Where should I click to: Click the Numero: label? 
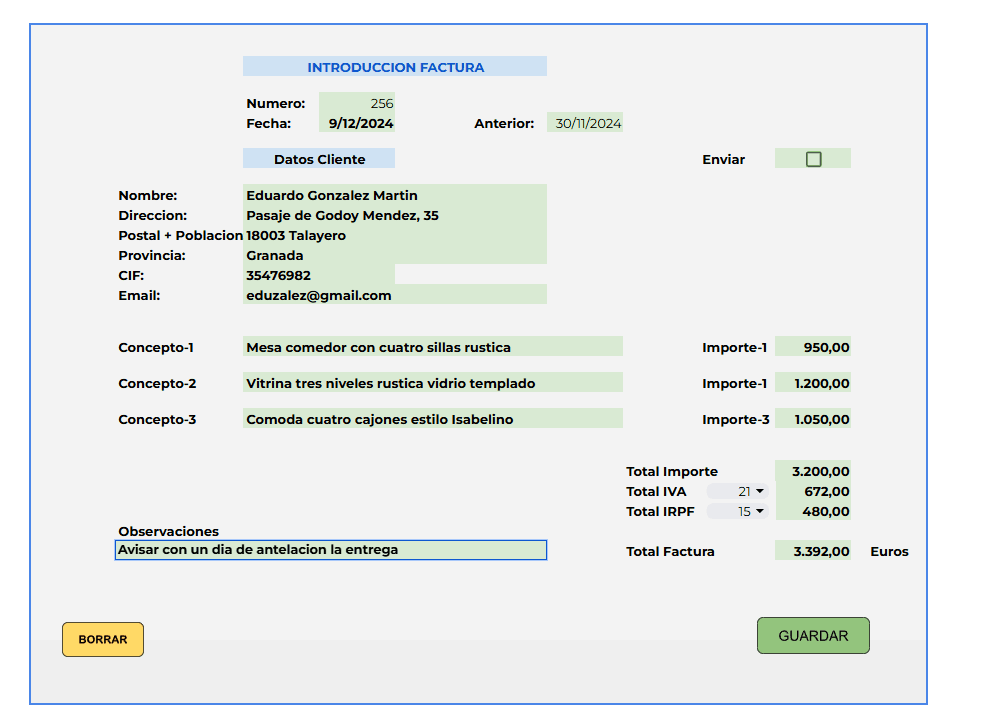point(276,104)
